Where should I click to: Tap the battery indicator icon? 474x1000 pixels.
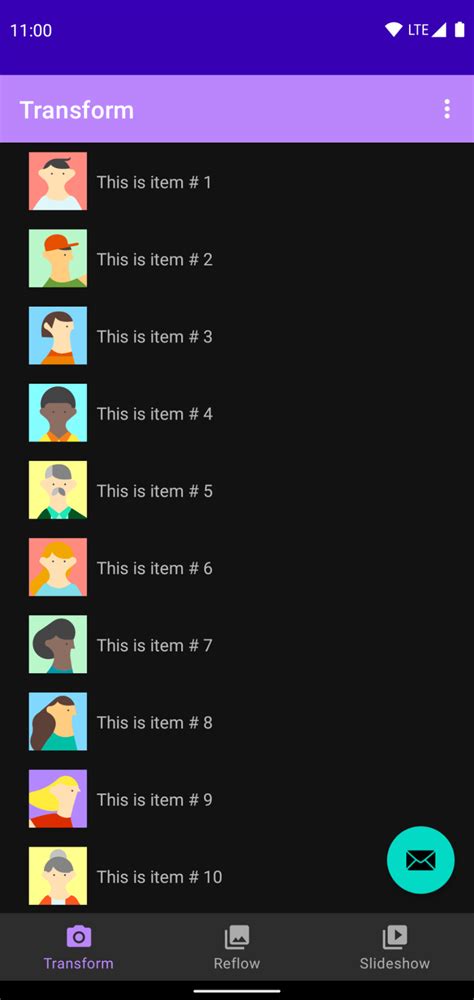click(459, 30)
